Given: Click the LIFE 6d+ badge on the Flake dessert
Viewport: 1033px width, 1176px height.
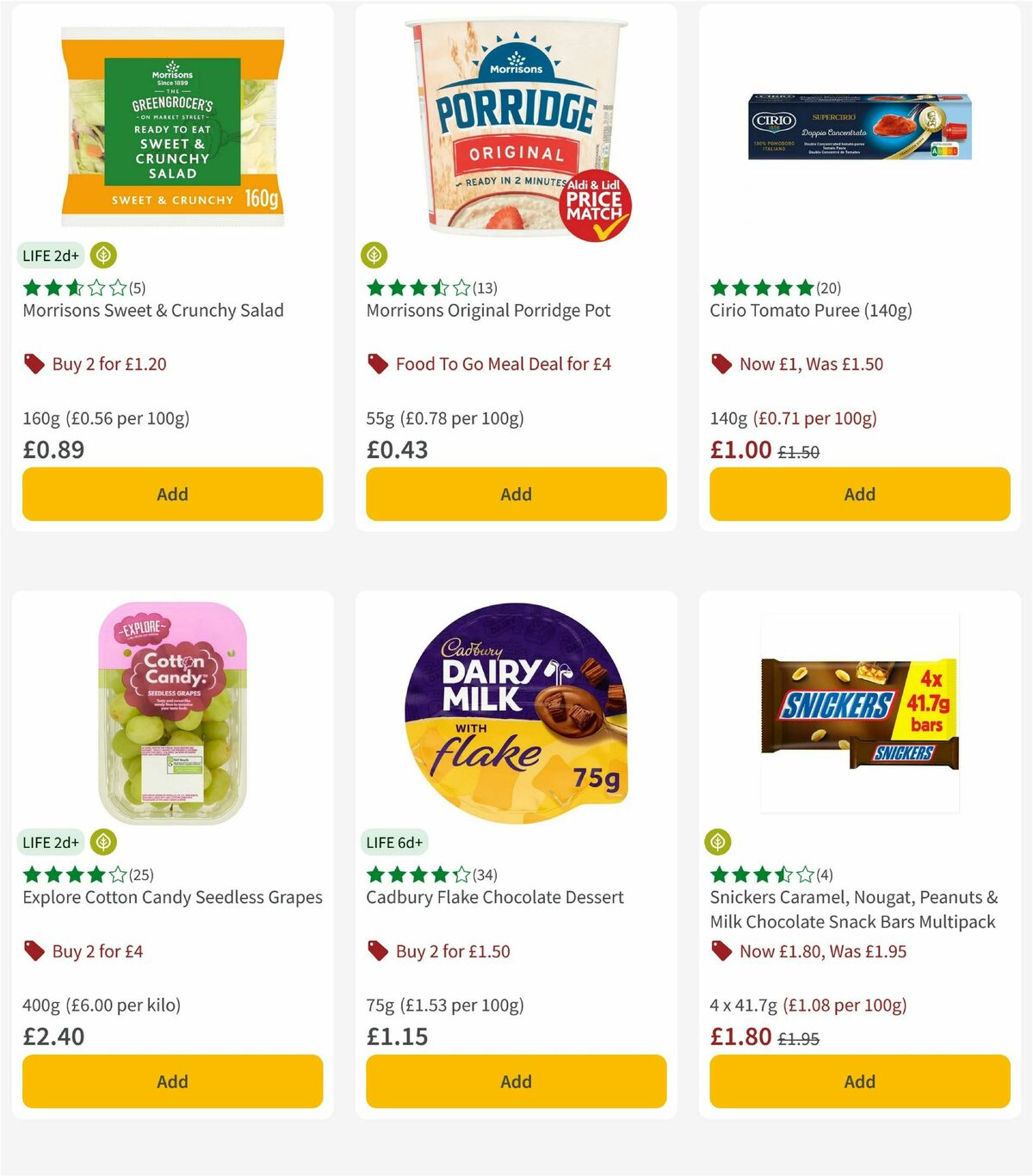Looking at the screenshot, I should click(x=394, y=842).
